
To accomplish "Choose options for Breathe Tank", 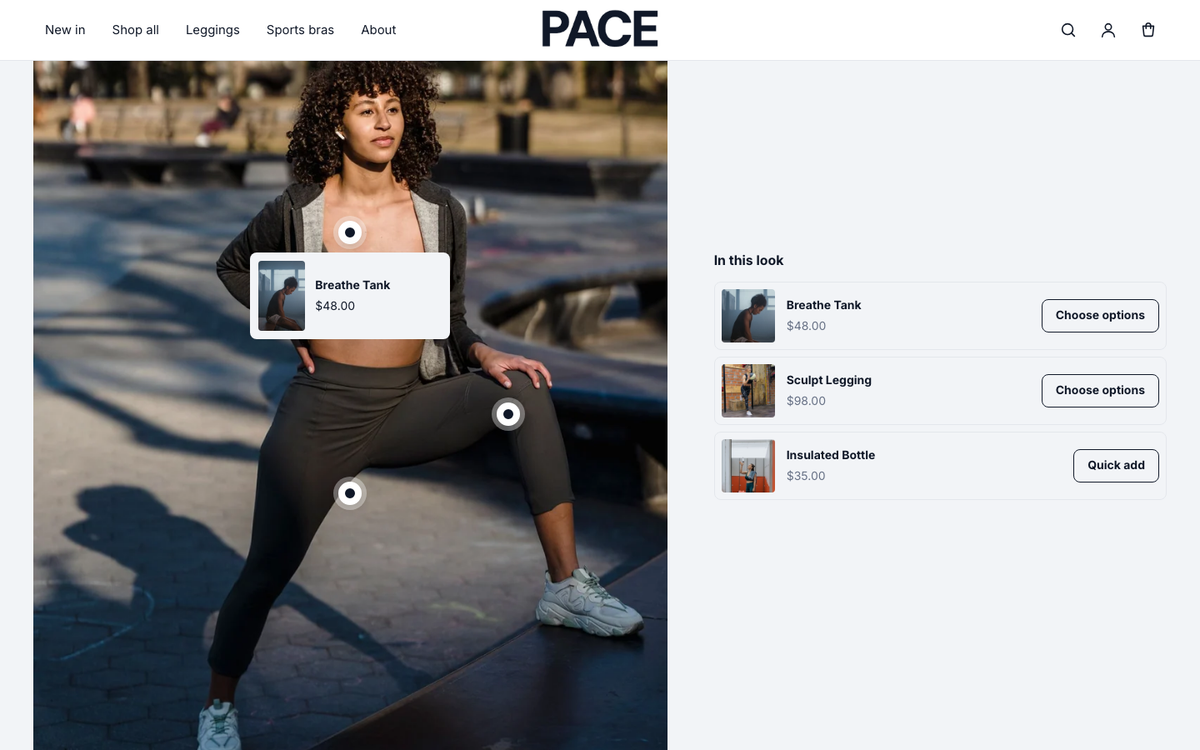I will (1100, 315).
